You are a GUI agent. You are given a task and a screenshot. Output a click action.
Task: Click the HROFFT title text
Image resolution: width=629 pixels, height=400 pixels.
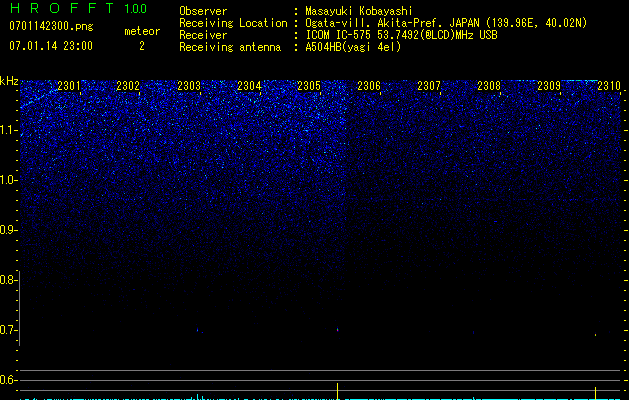(62, 8)
